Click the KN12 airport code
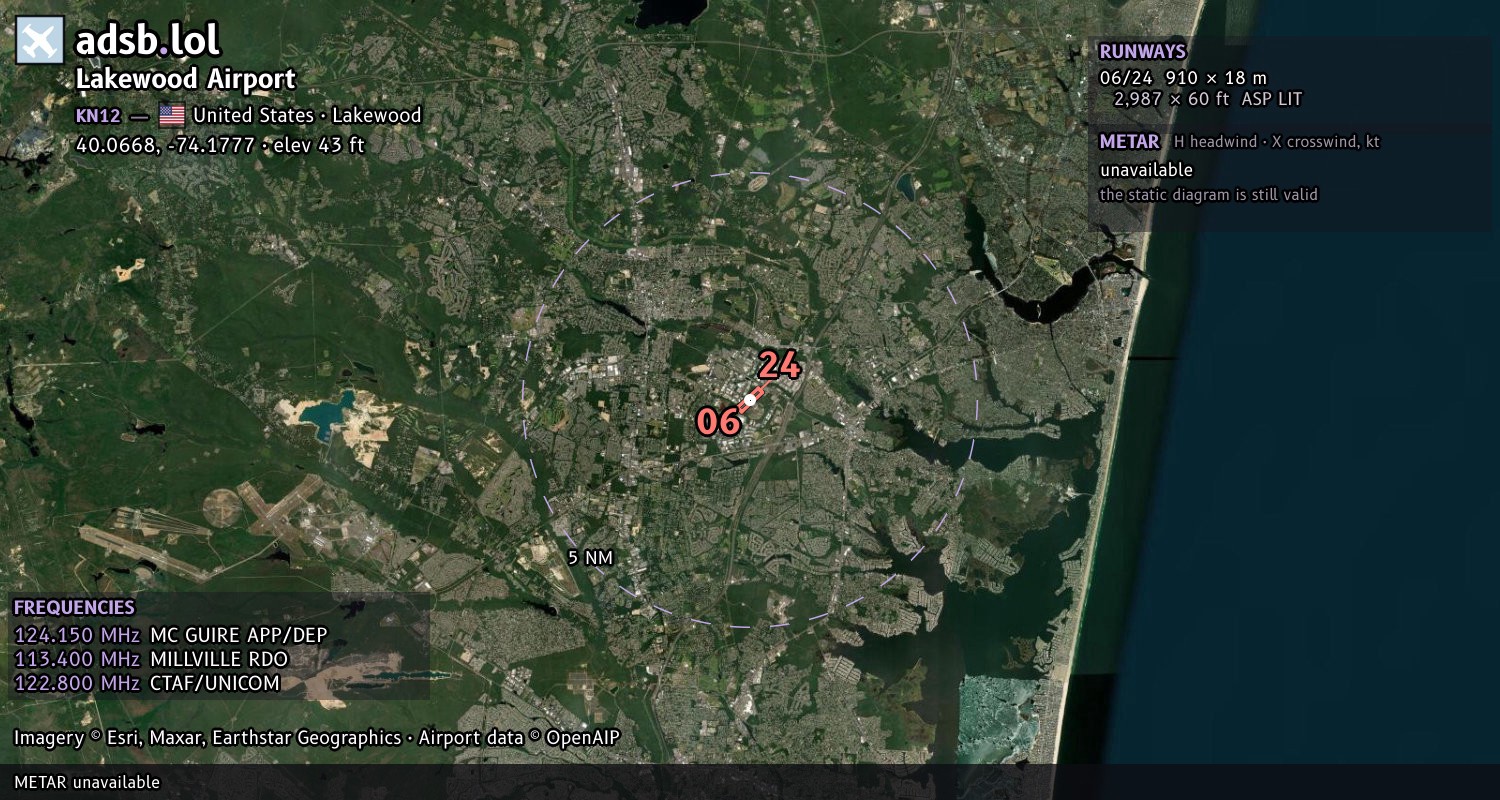The height and width of the screenshot is (800, 1500). (x=98, y=115)
